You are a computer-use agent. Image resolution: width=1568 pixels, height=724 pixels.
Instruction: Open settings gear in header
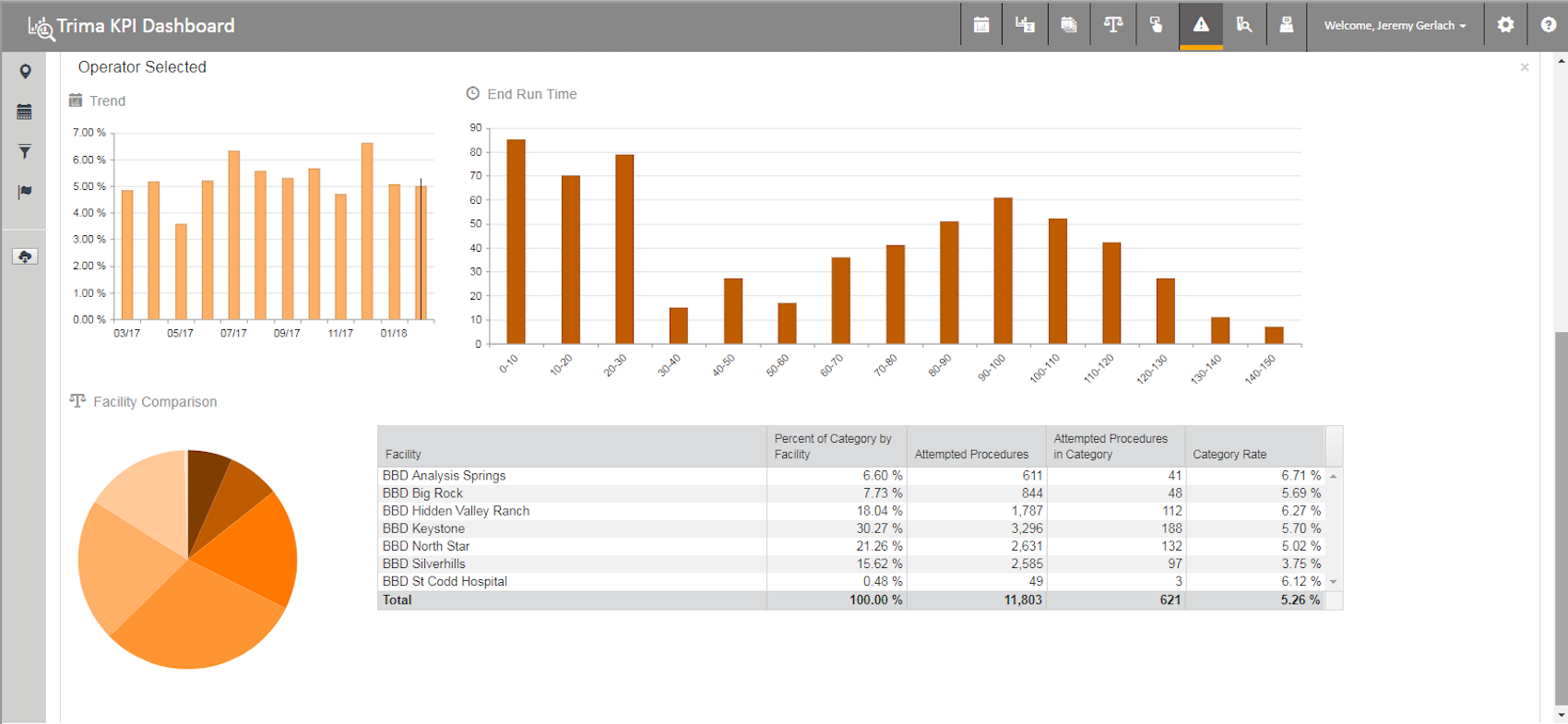pos(1505,26)
